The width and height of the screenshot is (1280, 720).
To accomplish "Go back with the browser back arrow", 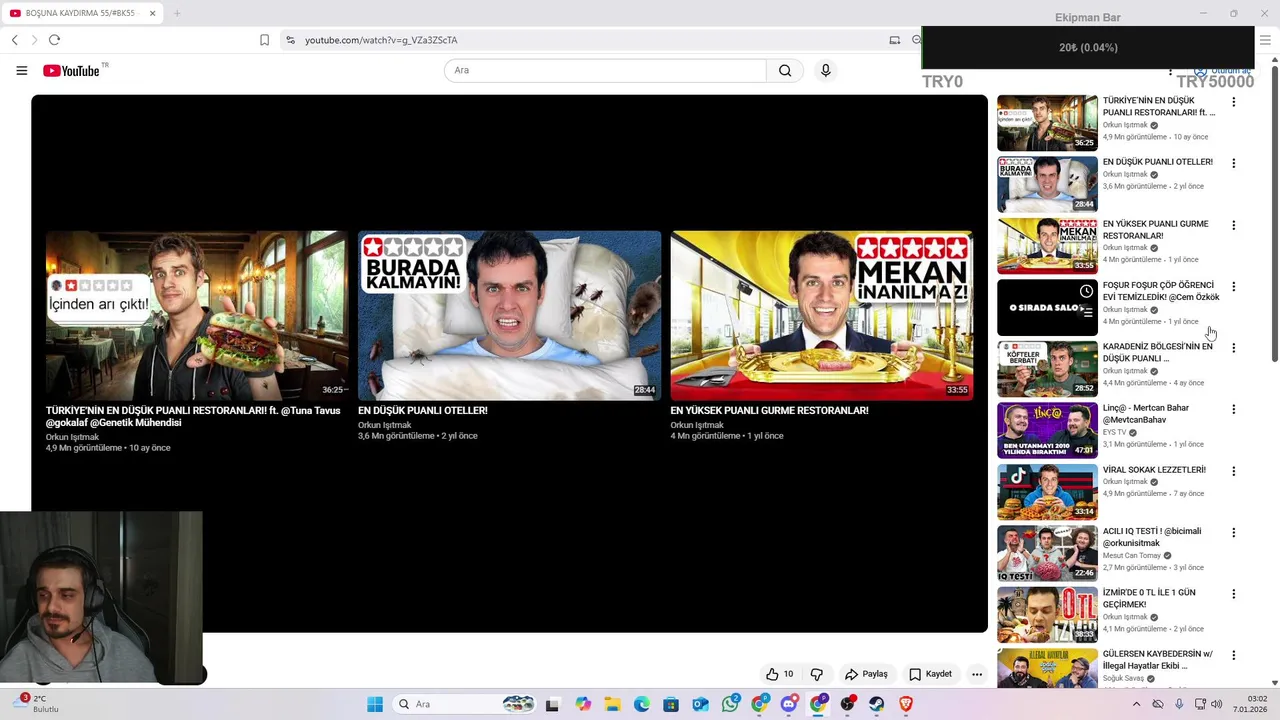I will tap(15, 40).
